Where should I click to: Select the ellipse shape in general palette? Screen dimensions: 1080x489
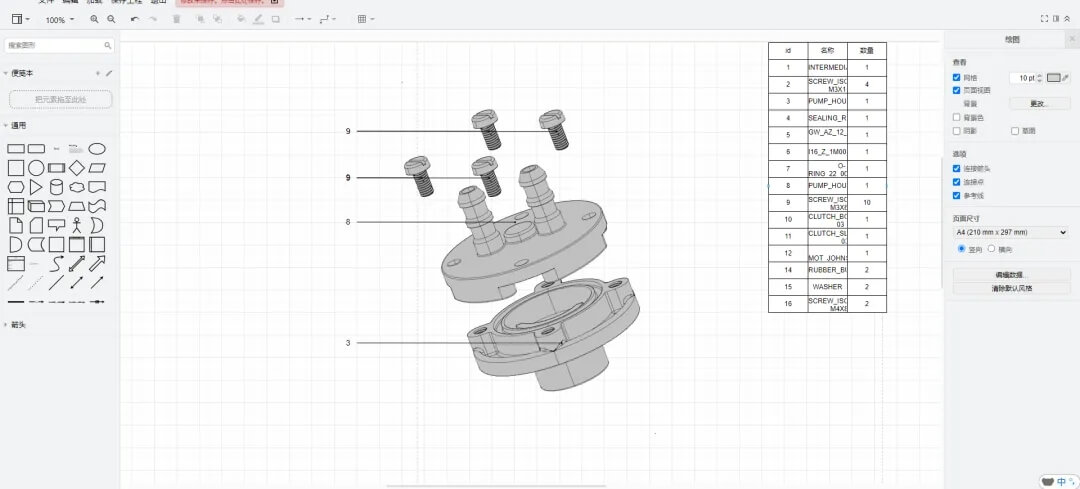97,149
